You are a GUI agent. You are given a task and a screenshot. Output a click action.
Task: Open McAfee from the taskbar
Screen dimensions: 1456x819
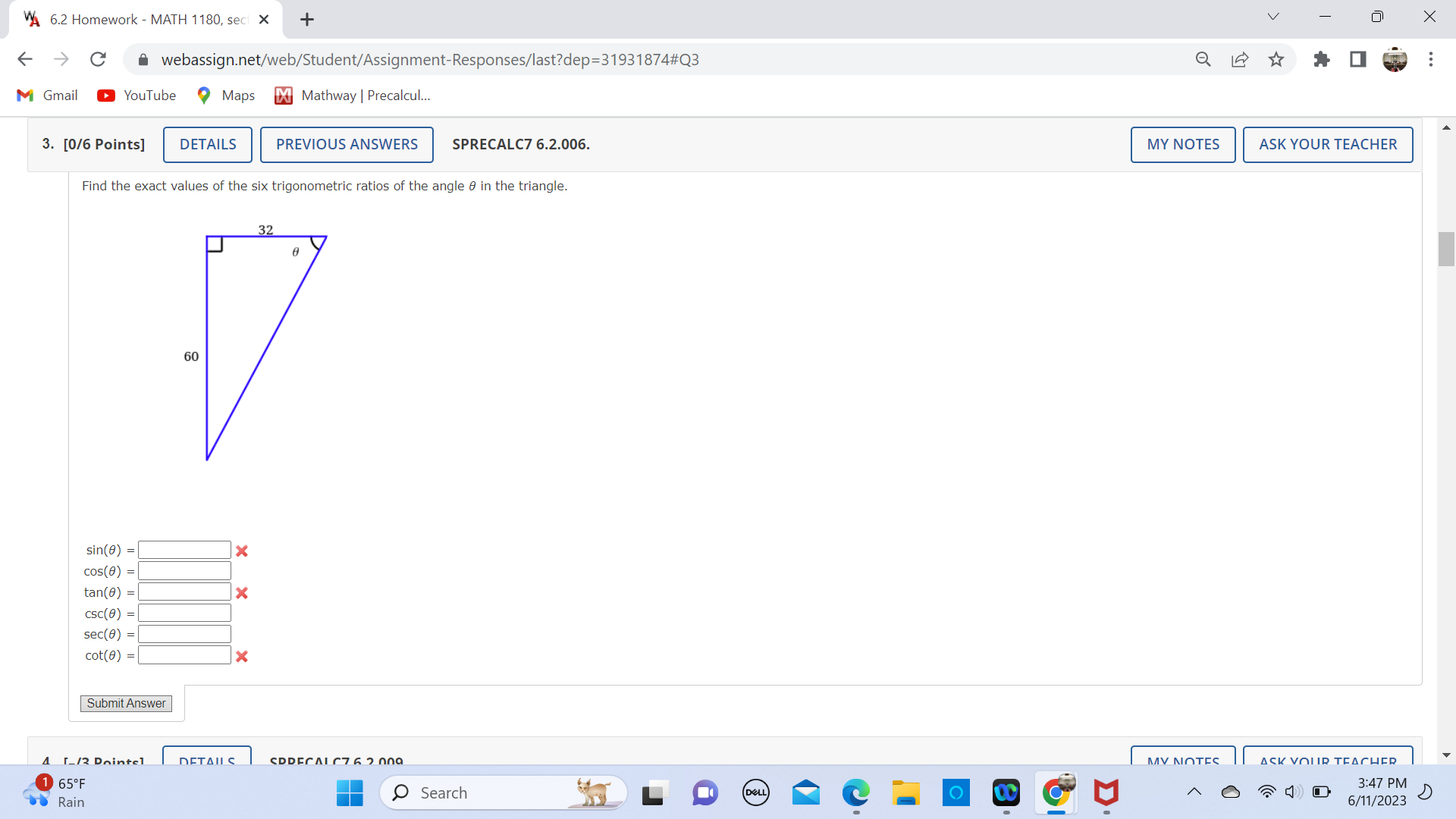pyautogui.click(x=1106, y=792)
